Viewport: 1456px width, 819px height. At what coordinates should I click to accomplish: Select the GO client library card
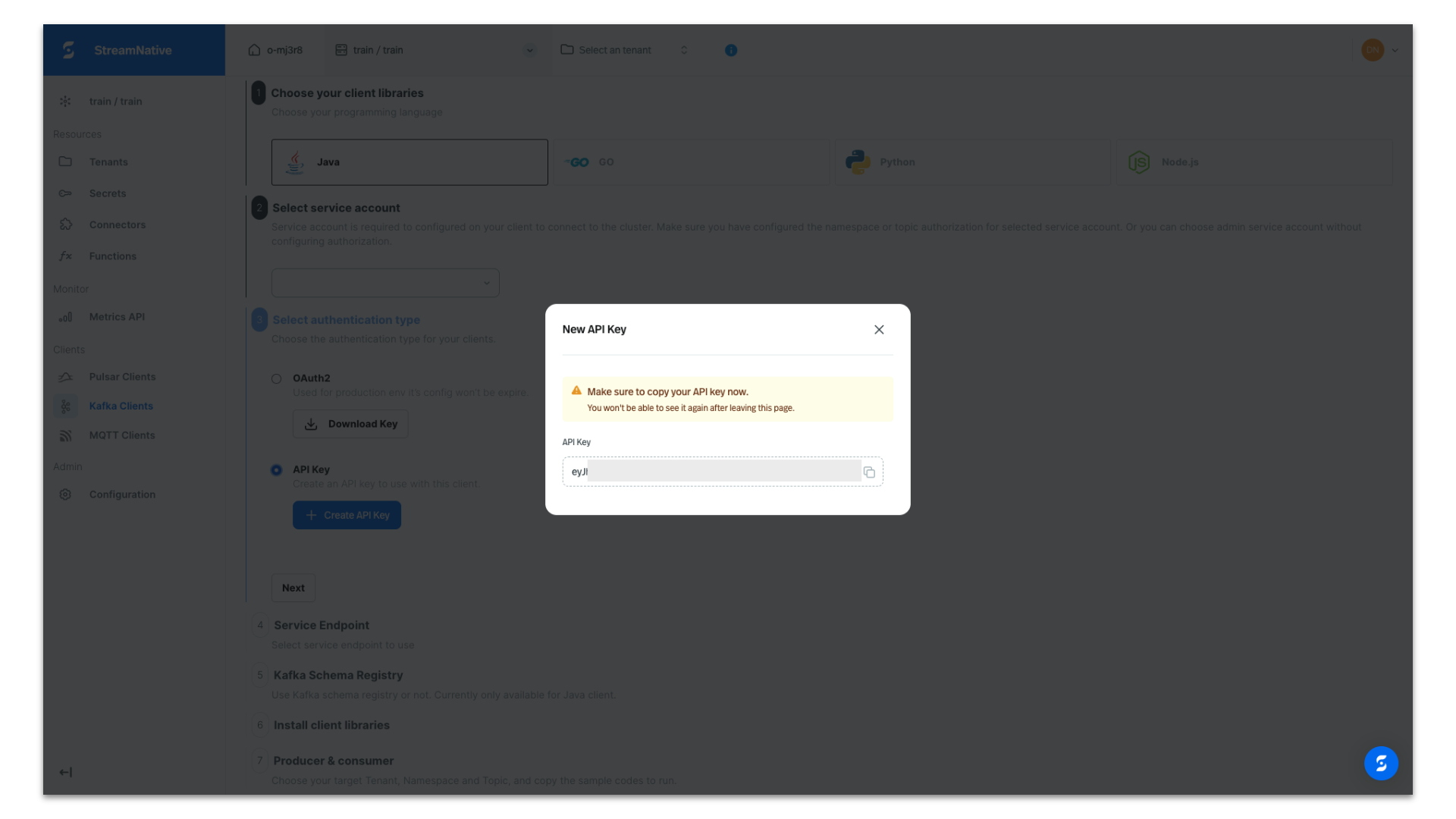tap(691, 162)
